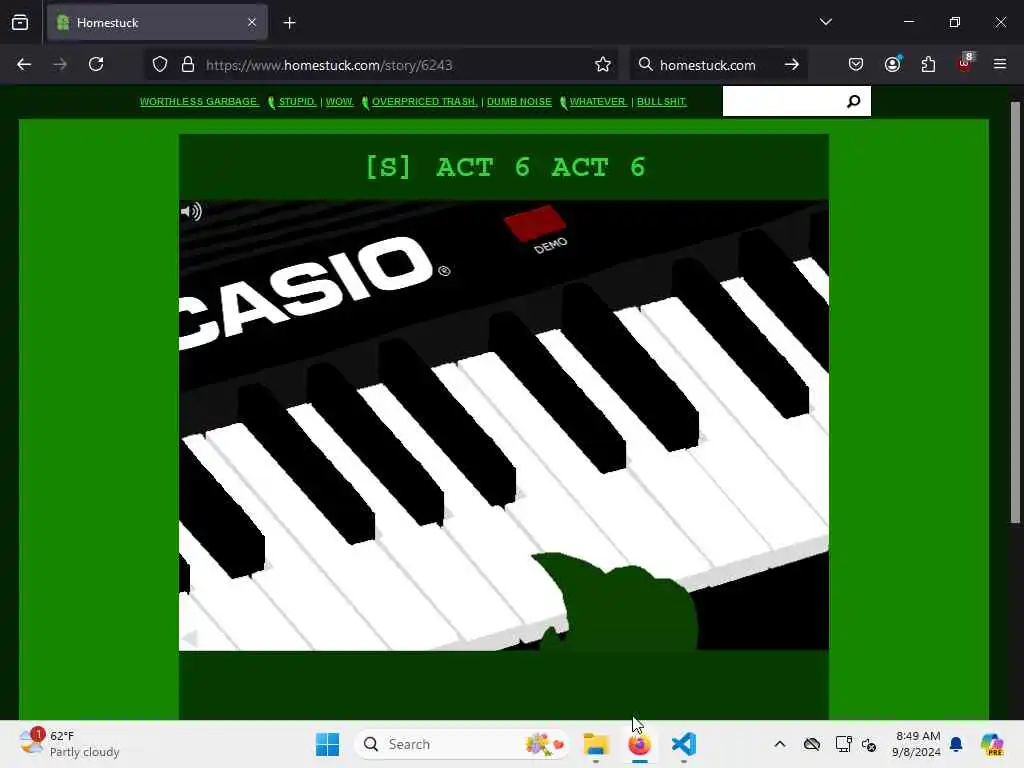Open Visual Studio Code from the taskbar
The image size is (1024, 768).
click(x=684, y=744)
